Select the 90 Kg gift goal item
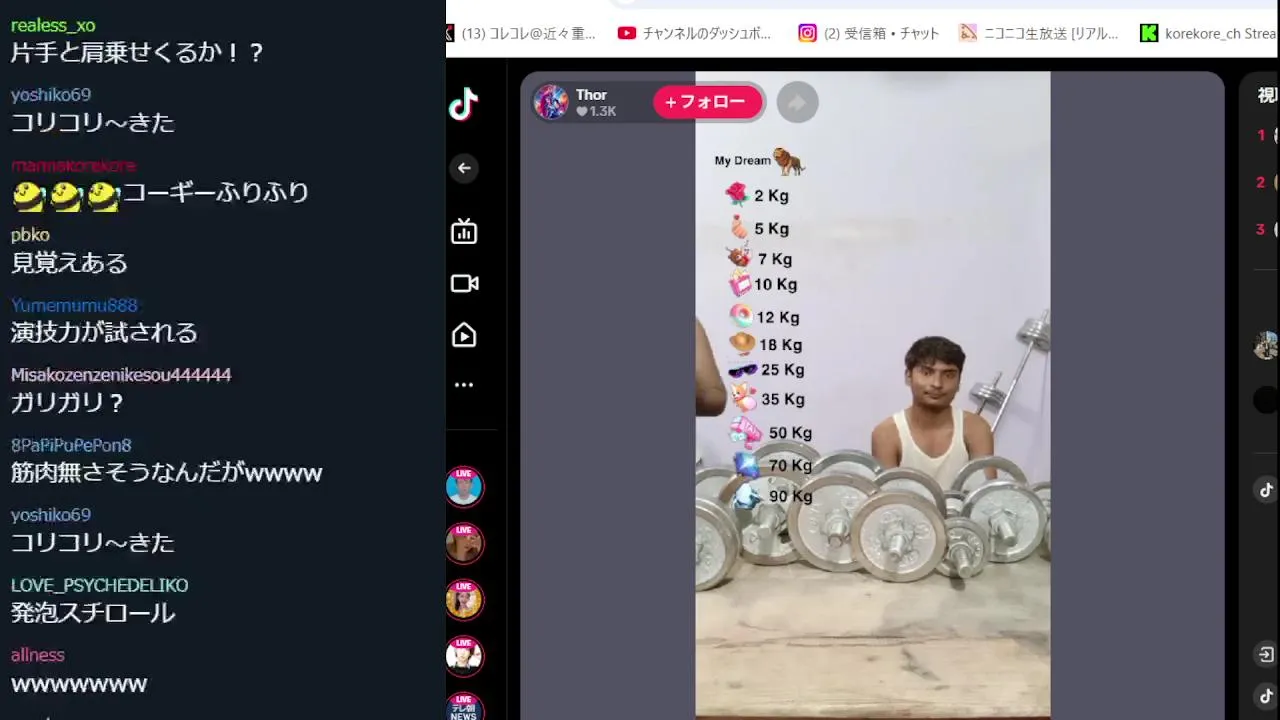The height and width of the screenshot is (720, 1280). pos(773,496)
